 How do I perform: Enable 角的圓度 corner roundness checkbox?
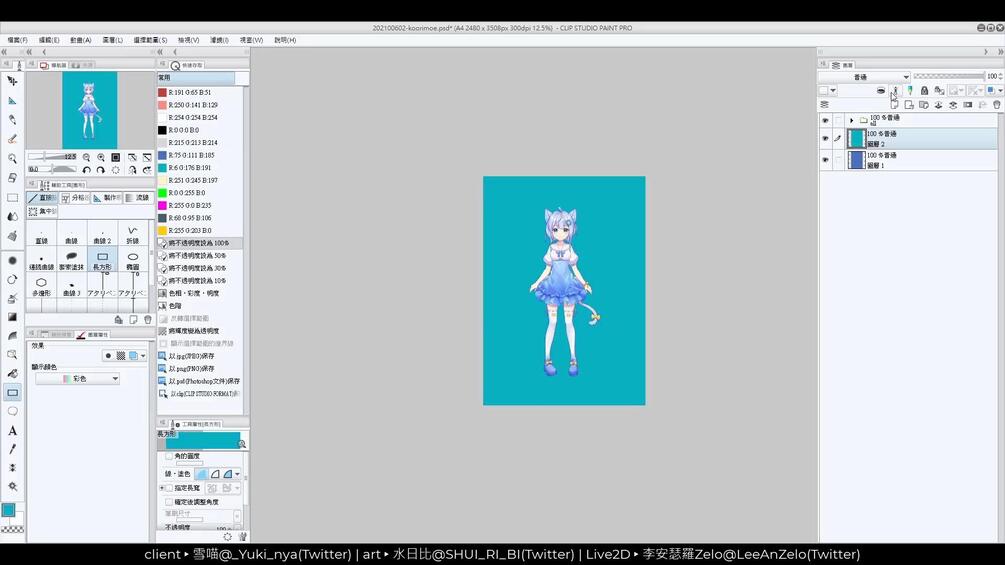[x=169, y=457]
